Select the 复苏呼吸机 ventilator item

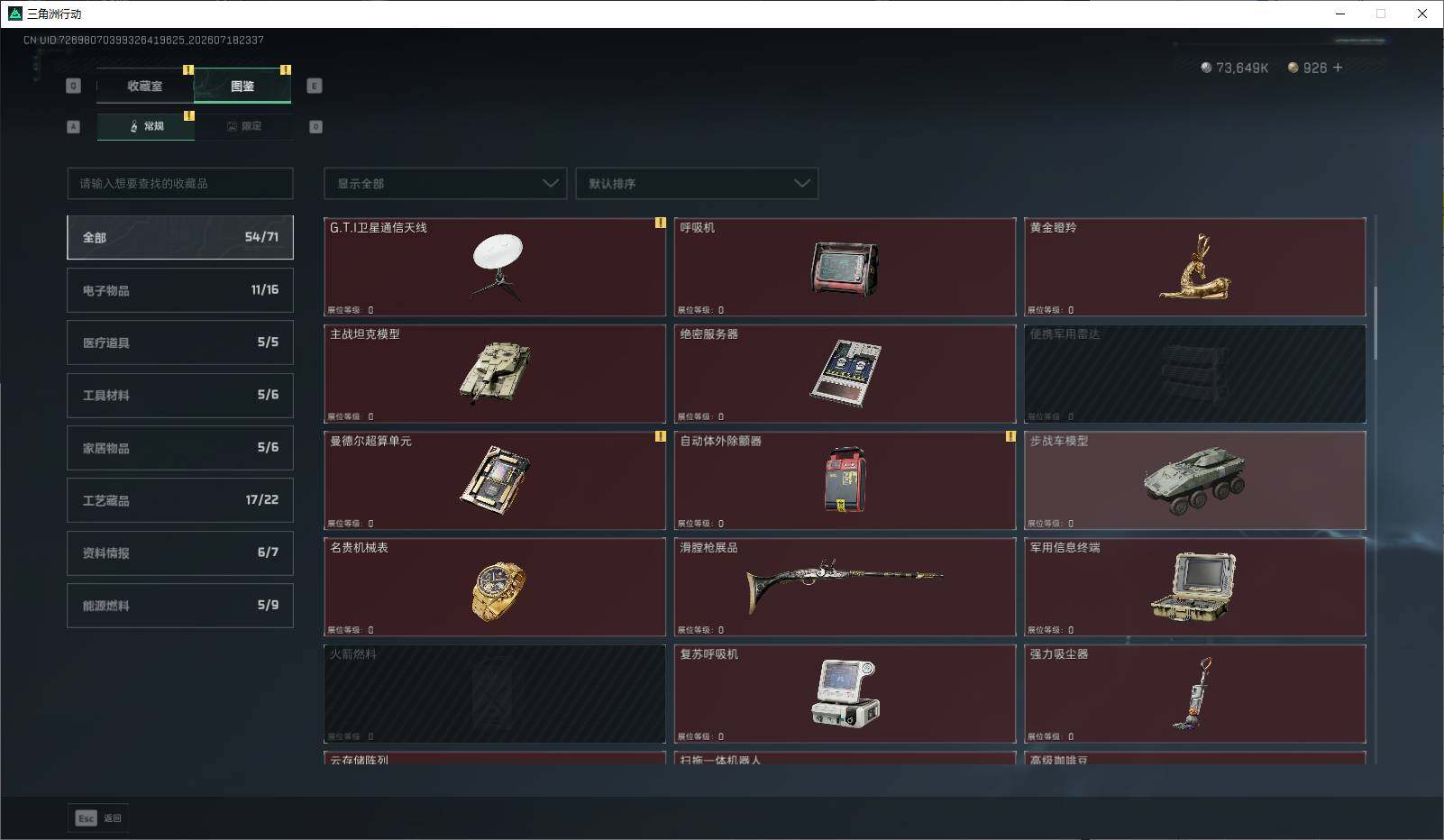point(845,694)
